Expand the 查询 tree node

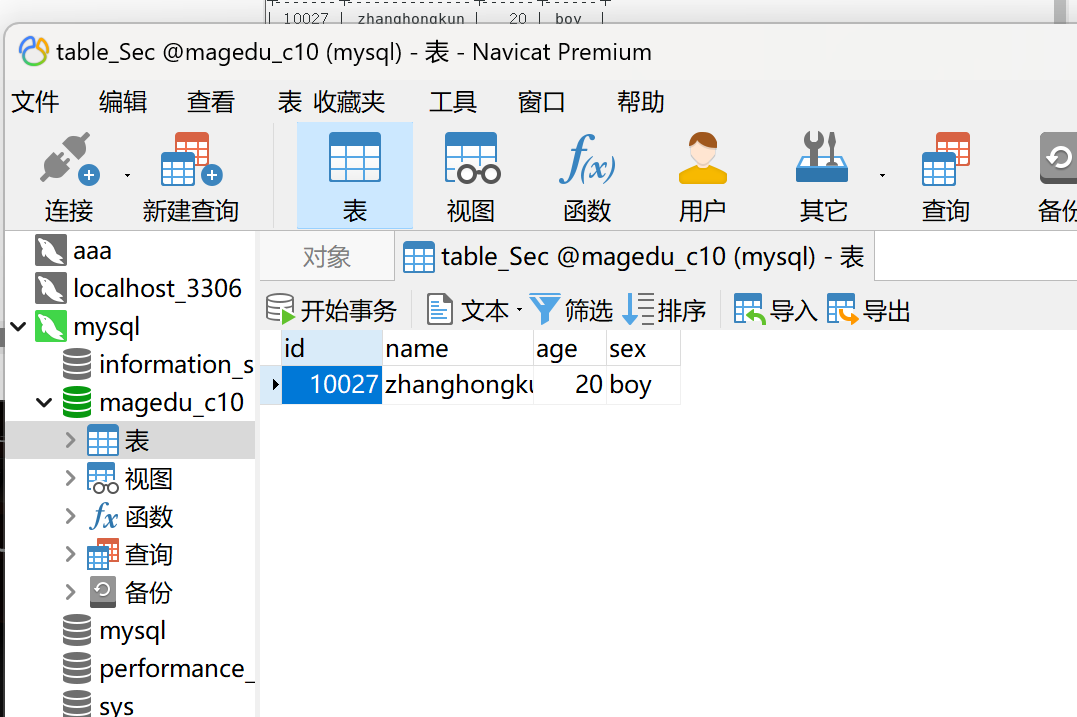(x=70, y=554)
